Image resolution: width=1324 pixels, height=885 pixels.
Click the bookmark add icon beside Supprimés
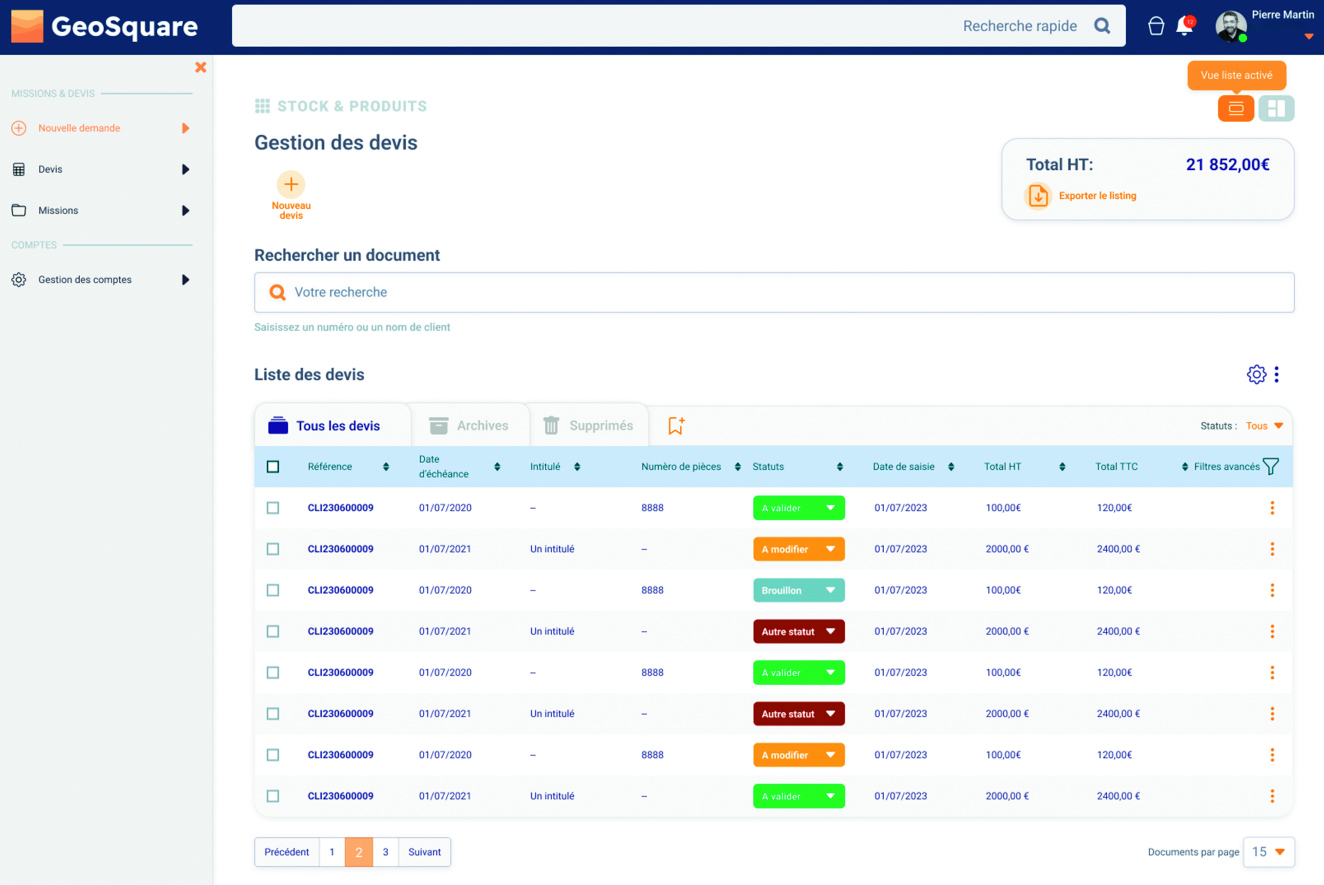coord(676,426)
